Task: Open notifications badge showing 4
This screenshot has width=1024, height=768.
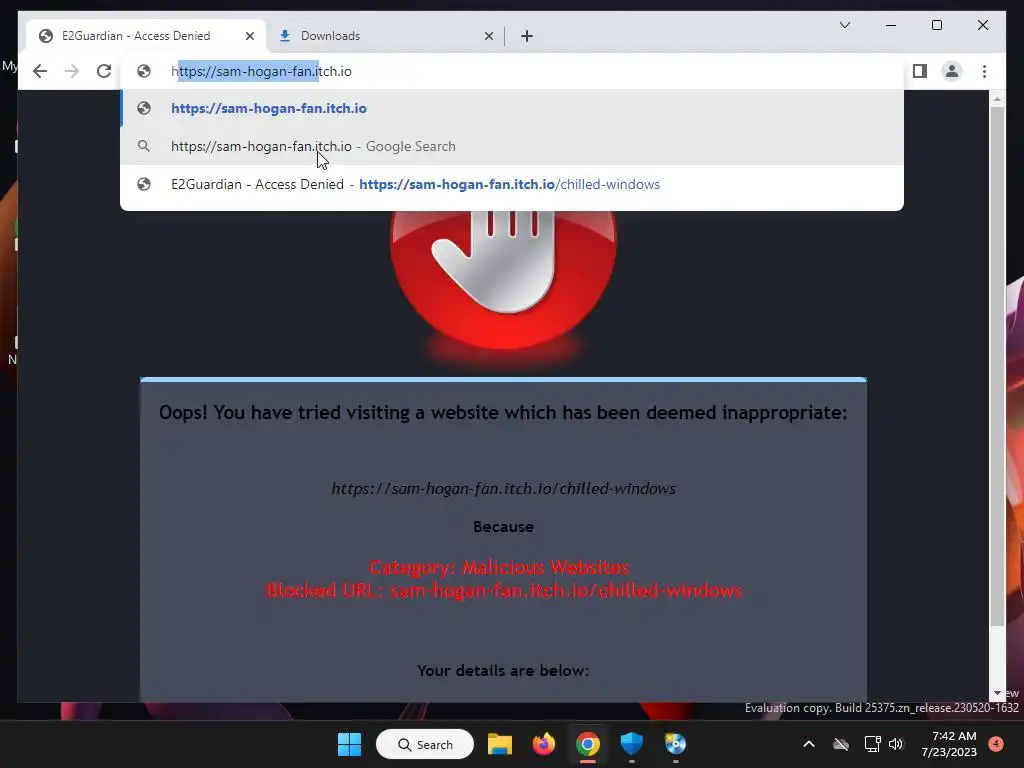Action: [996, 743]
